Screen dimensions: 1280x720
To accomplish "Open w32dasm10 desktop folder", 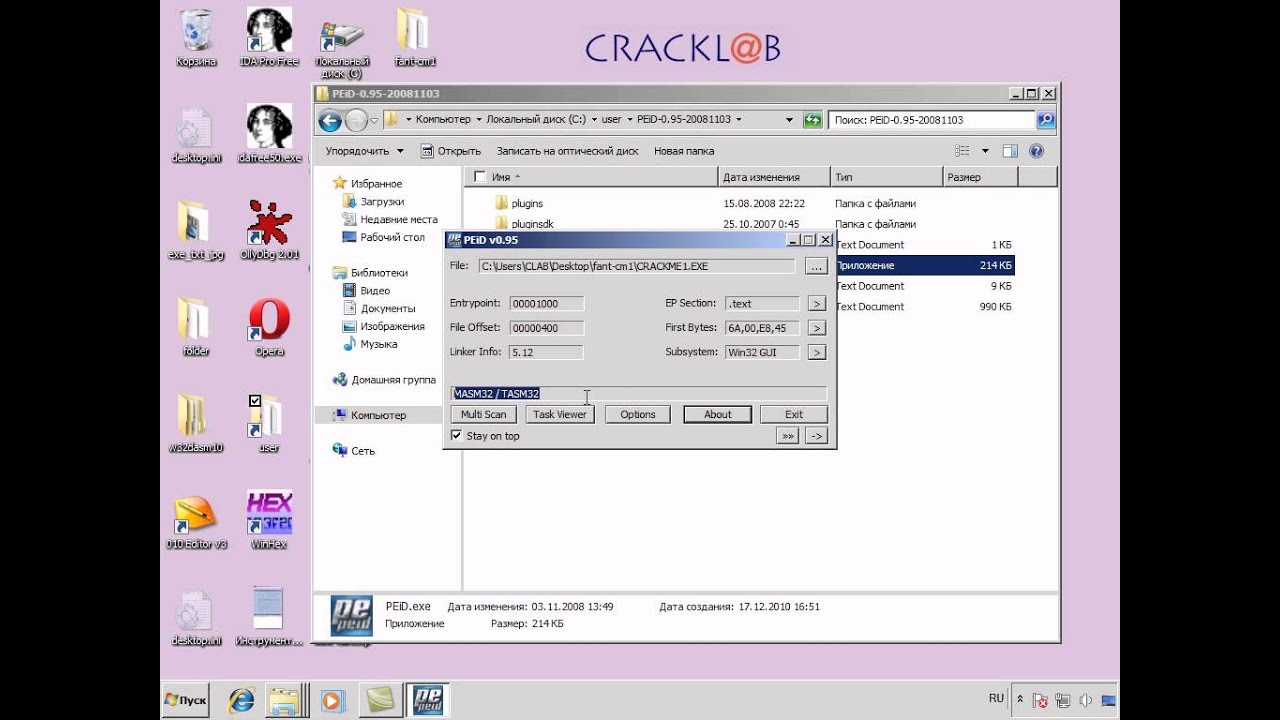I will click(x=196, y=423).
